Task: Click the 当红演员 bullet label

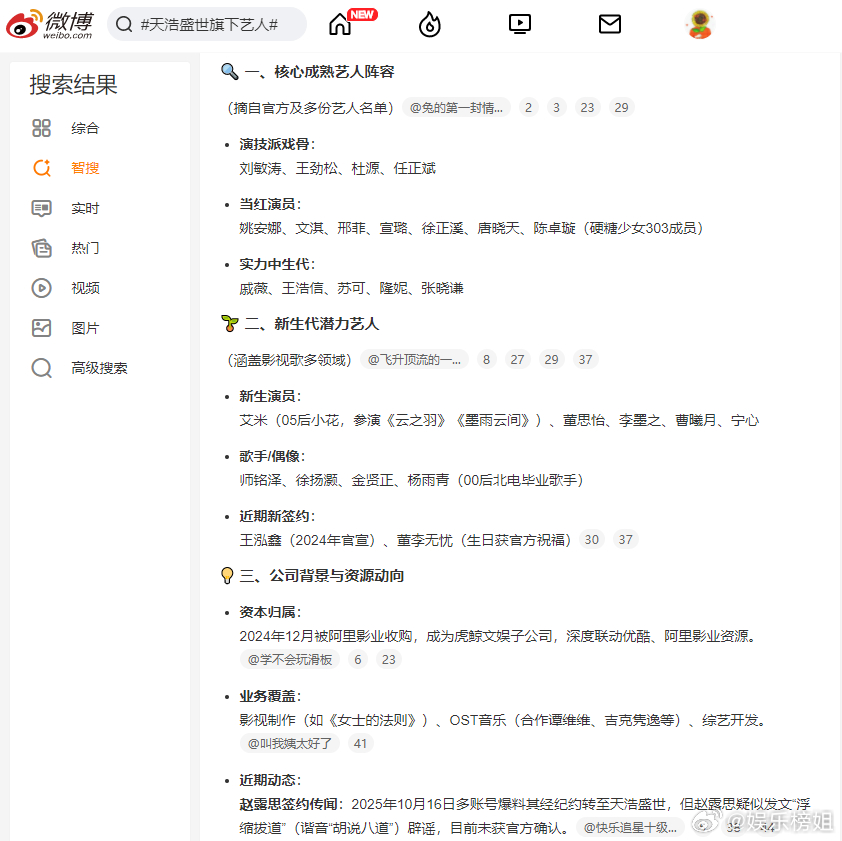Action: tap(270, 204)
